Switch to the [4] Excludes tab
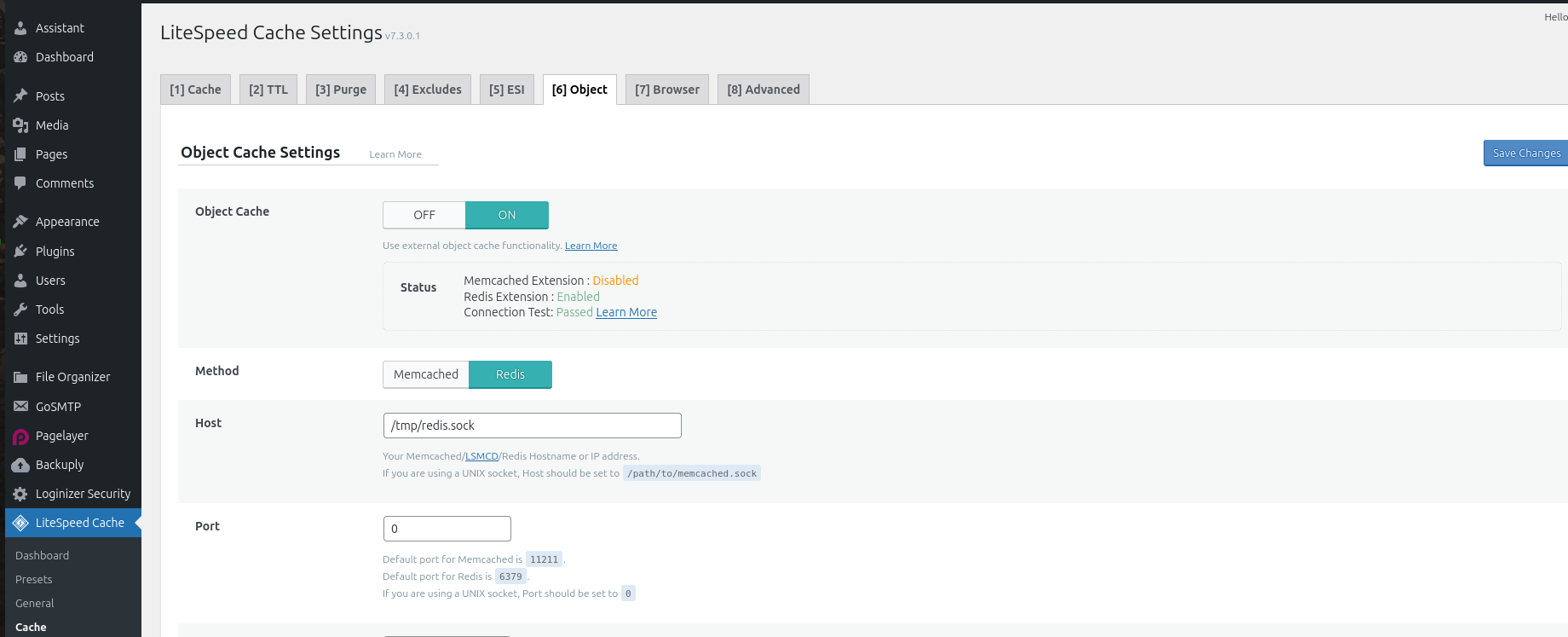This screenshot has width=1568, height=637. 428,90
